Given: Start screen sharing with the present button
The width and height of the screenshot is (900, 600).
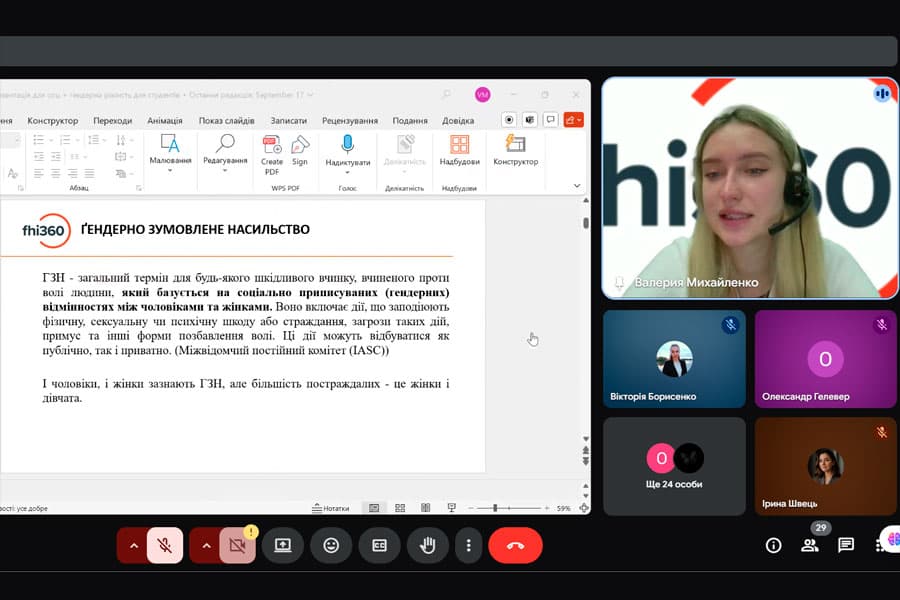Looking at the screenshot, I should [x=283, y=545].
